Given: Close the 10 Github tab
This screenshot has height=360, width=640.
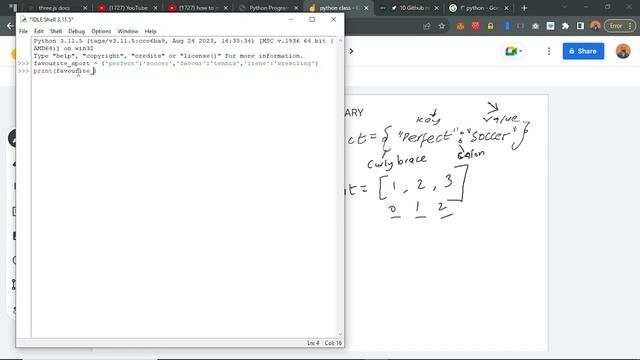Looking at the screenshot, I should (x=437, y=8).
